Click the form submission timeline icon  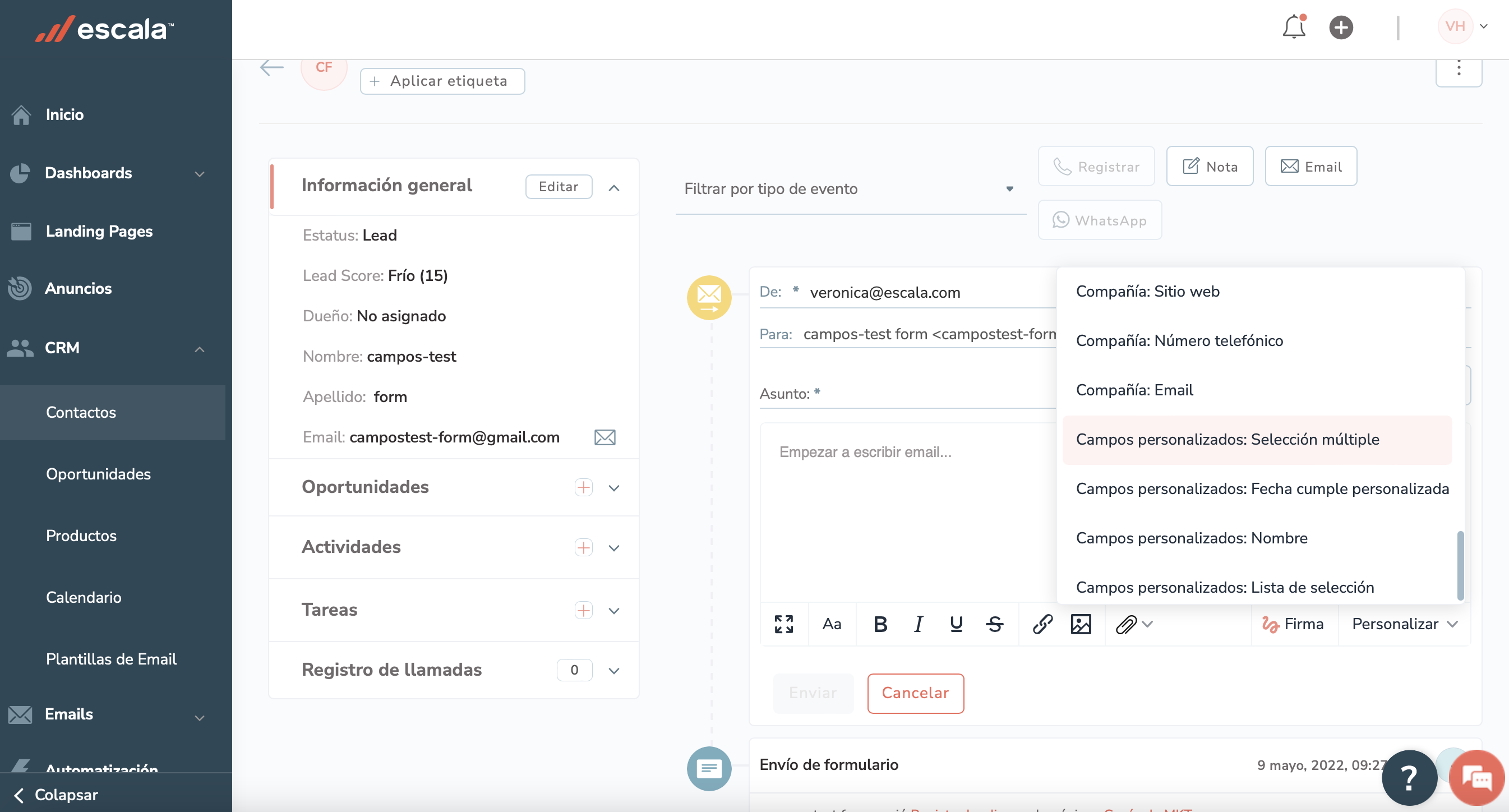[709, 768]
